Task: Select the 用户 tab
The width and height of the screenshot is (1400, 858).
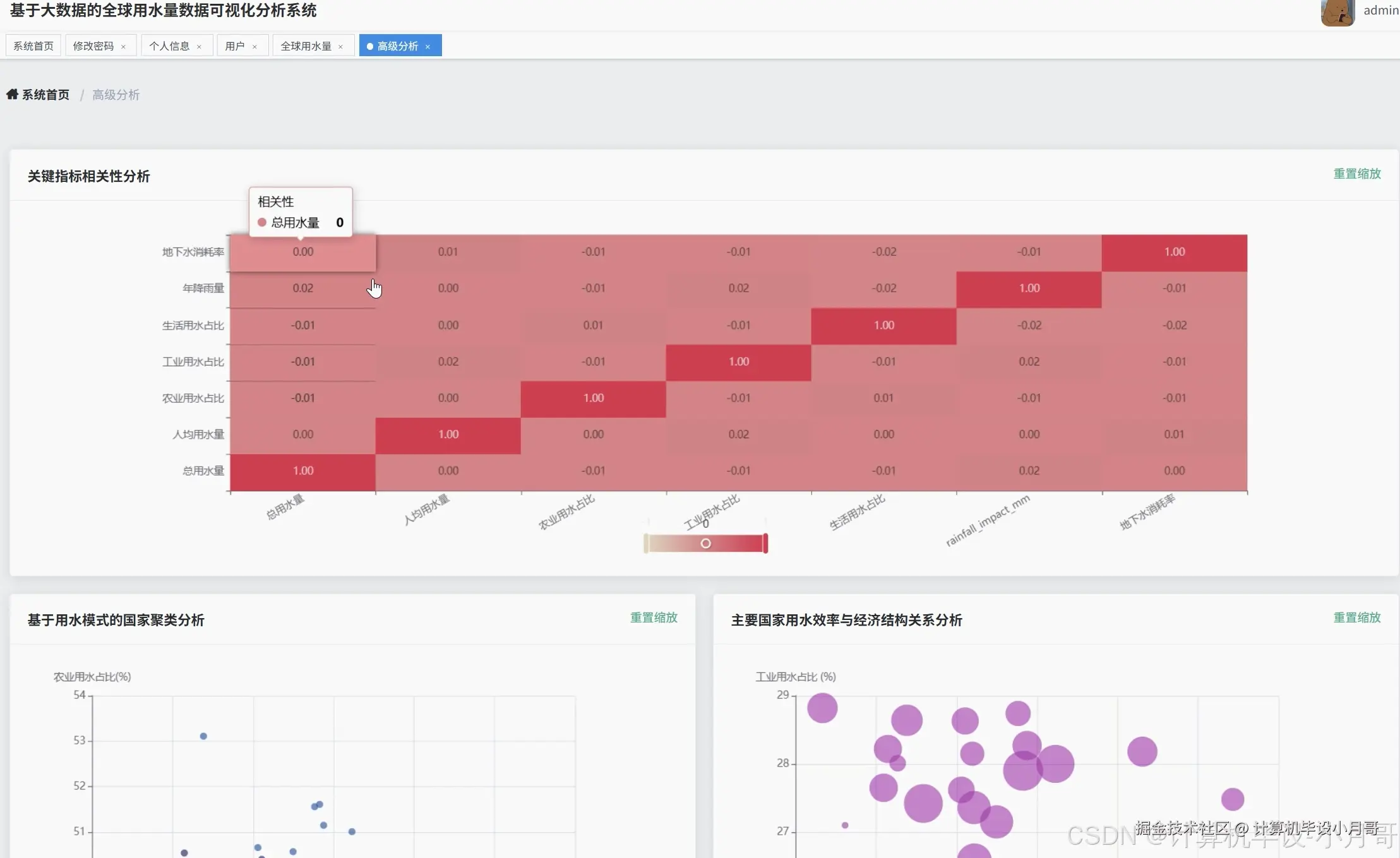Action: click(x=234, y=46)
